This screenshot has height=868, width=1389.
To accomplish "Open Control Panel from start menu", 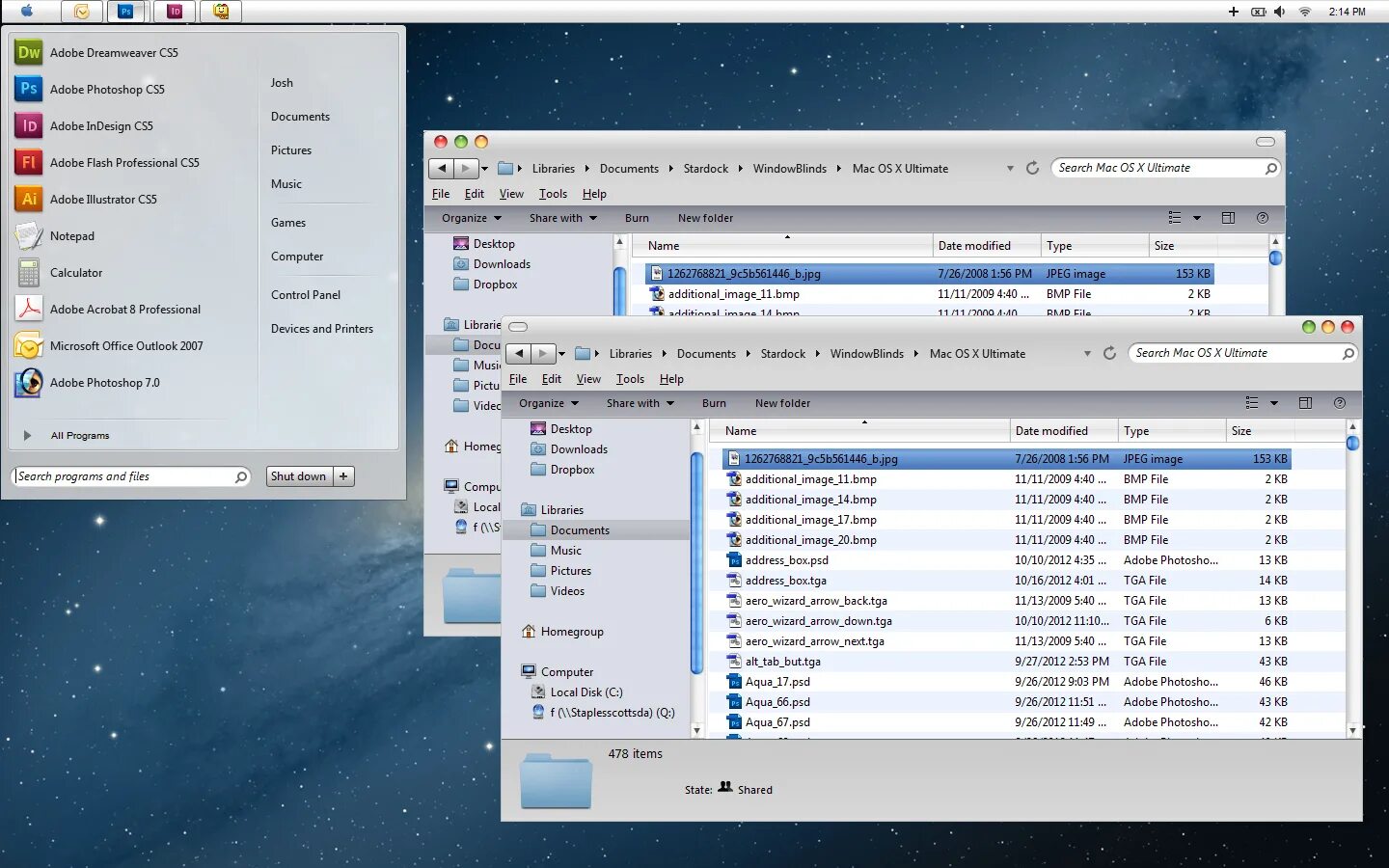I will pos(306,295).
